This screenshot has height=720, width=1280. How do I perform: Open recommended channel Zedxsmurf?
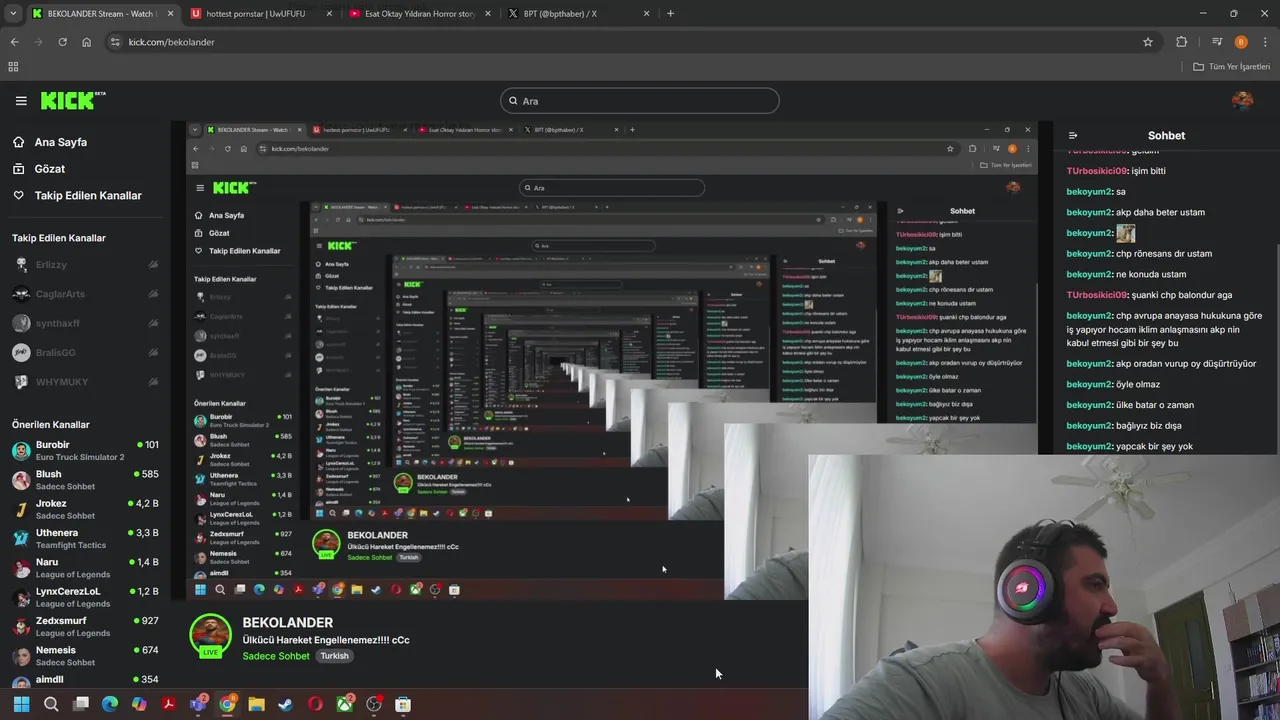click(x=85, y=627)
